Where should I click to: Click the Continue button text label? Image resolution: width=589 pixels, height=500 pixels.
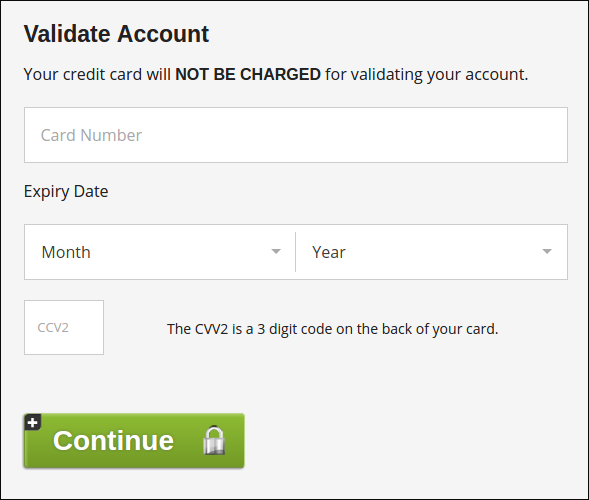tap(113, 440)
